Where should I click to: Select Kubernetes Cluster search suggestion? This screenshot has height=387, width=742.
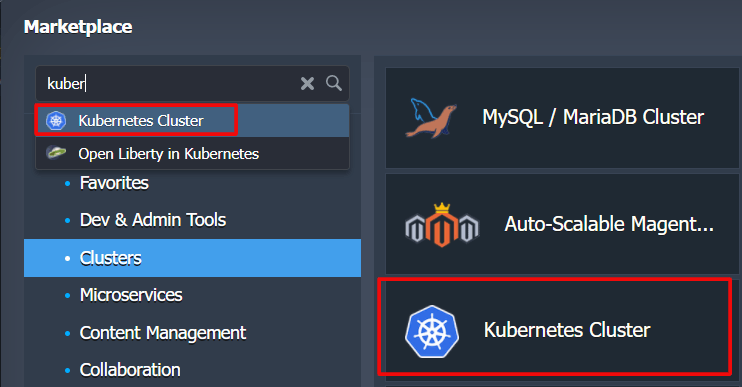[193, 121]
